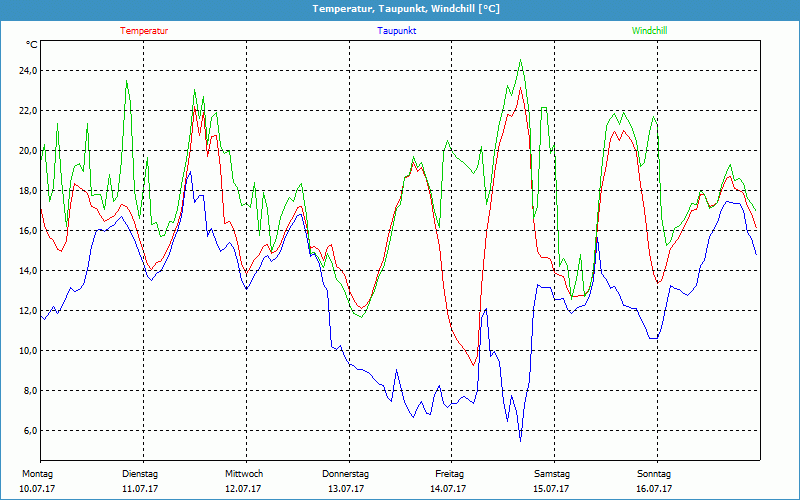Click the 12,0 y-axis value

[x=28, y=310]
